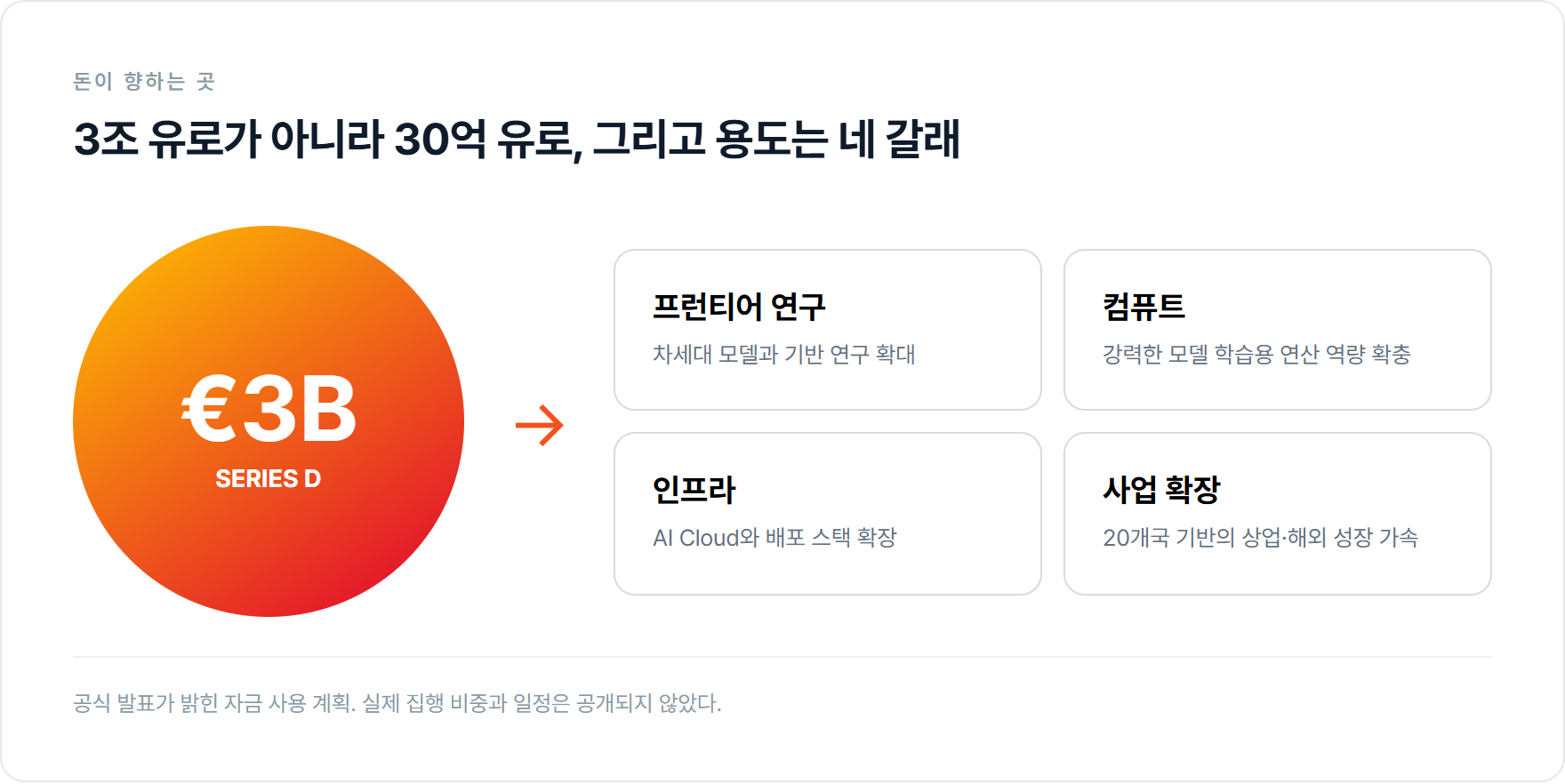This screenshot has height=784, width=1565.
Task: Select text AI Cloud와 배포 스택 확장
Action: click(774, 538)
